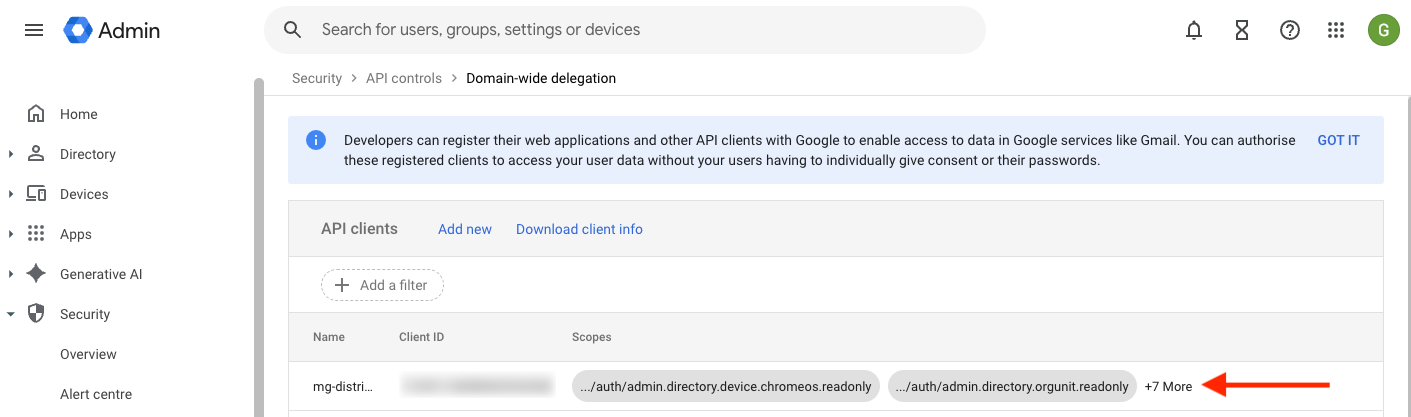Viewport: 1411px width, 417px height.
Task: Open the green account avatar
Action: coord(1384,30)
